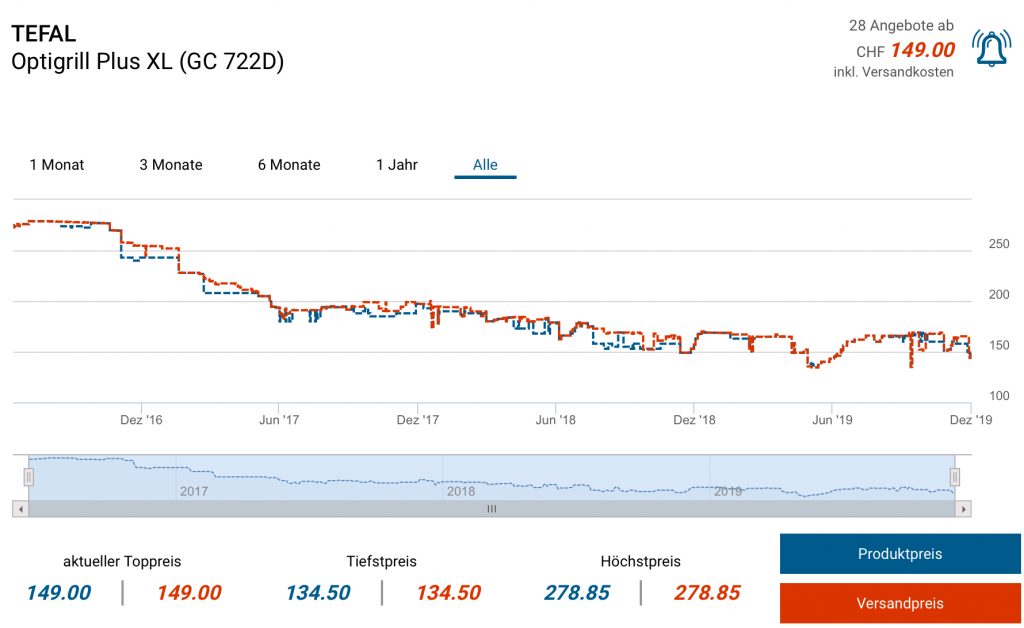Click the Tiefstpreis blue 134.50 value
This screenshot has width=1024, height=628.
click(x=318, y=593)
